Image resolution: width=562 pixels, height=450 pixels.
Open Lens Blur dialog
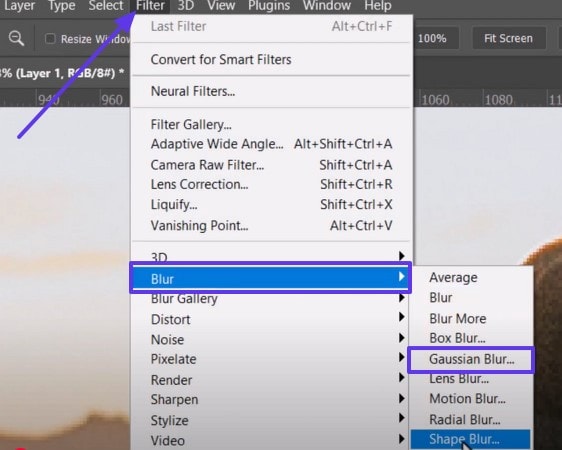click(x=470, y=379)
